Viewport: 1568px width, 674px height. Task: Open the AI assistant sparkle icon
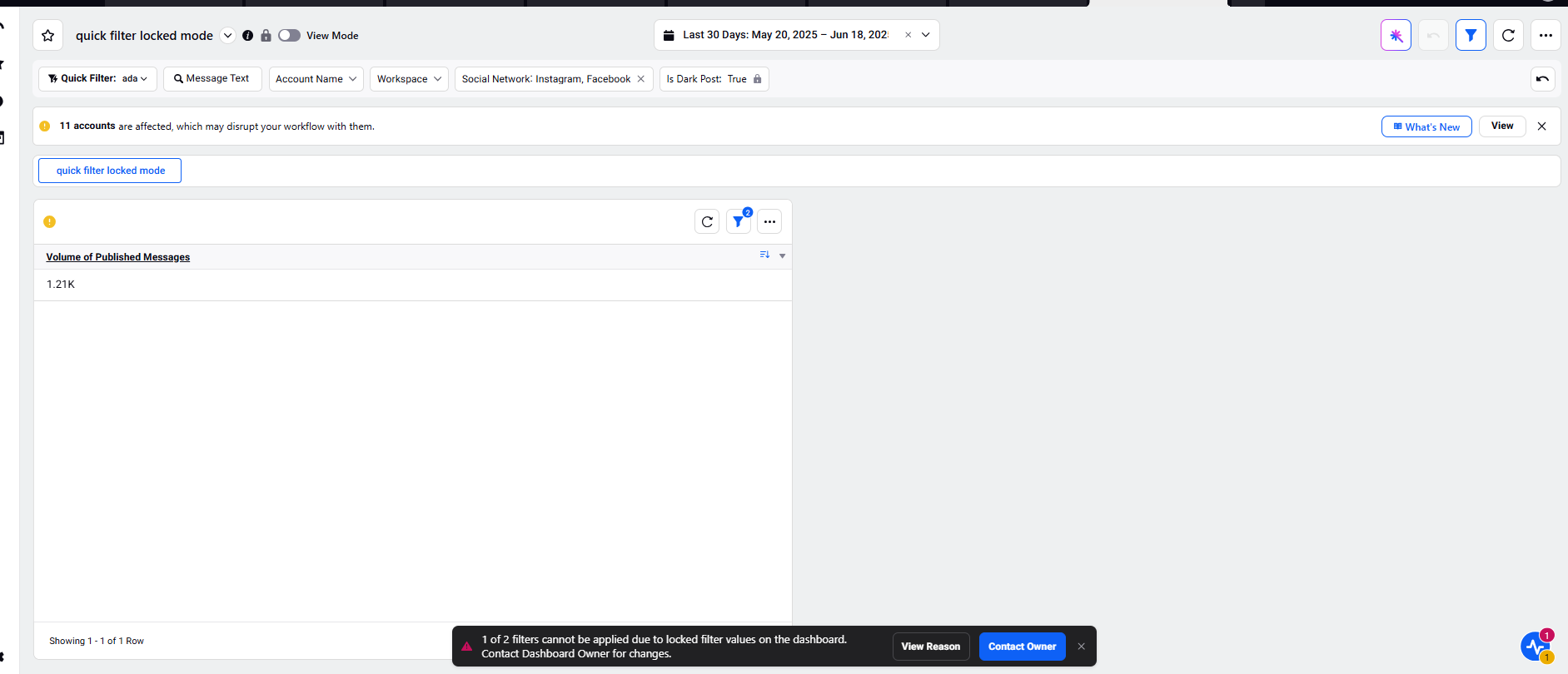1396,35
